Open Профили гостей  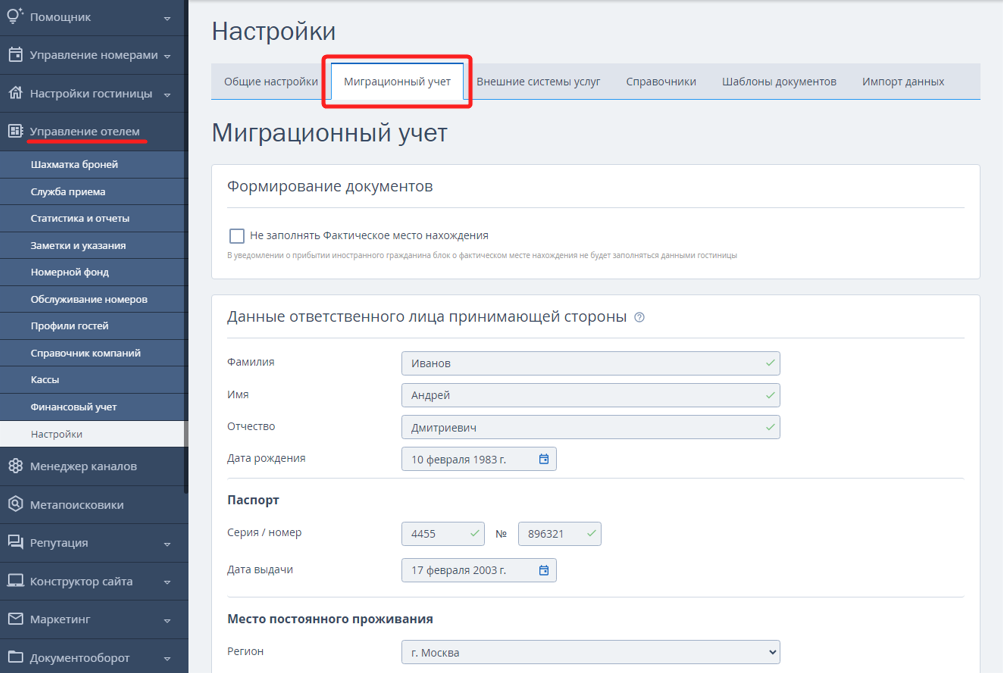click(93, 326)
